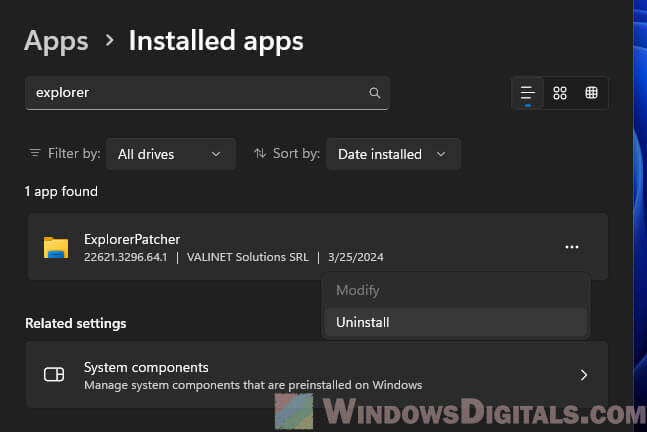
Task: Click version number 22621.3296.64.1
Action: (x=125, y=257)
